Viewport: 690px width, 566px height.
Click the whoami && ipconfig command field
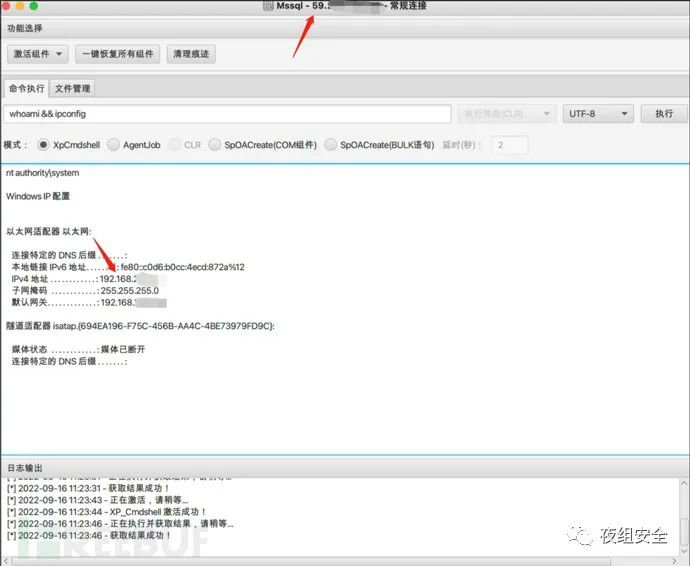click(x=228, y=114)
